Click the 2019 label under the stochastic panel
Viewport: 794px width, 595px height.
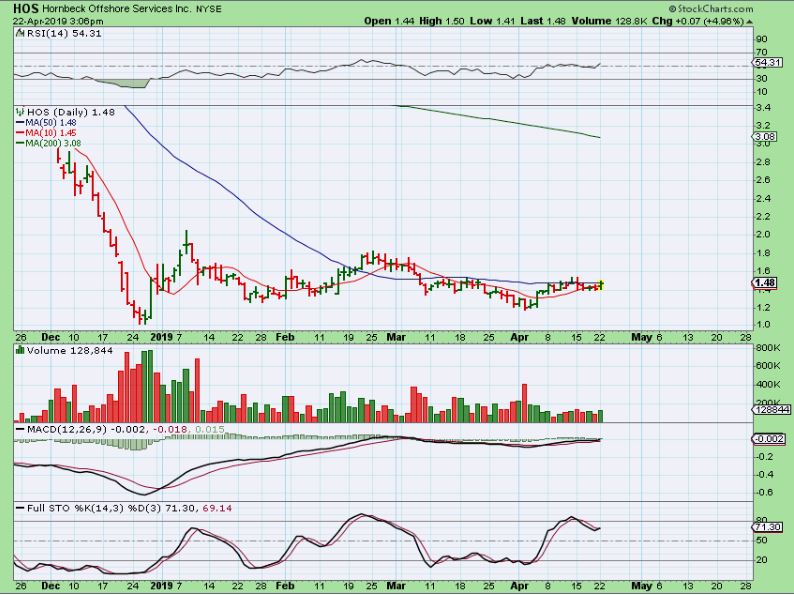pos(162,586)
